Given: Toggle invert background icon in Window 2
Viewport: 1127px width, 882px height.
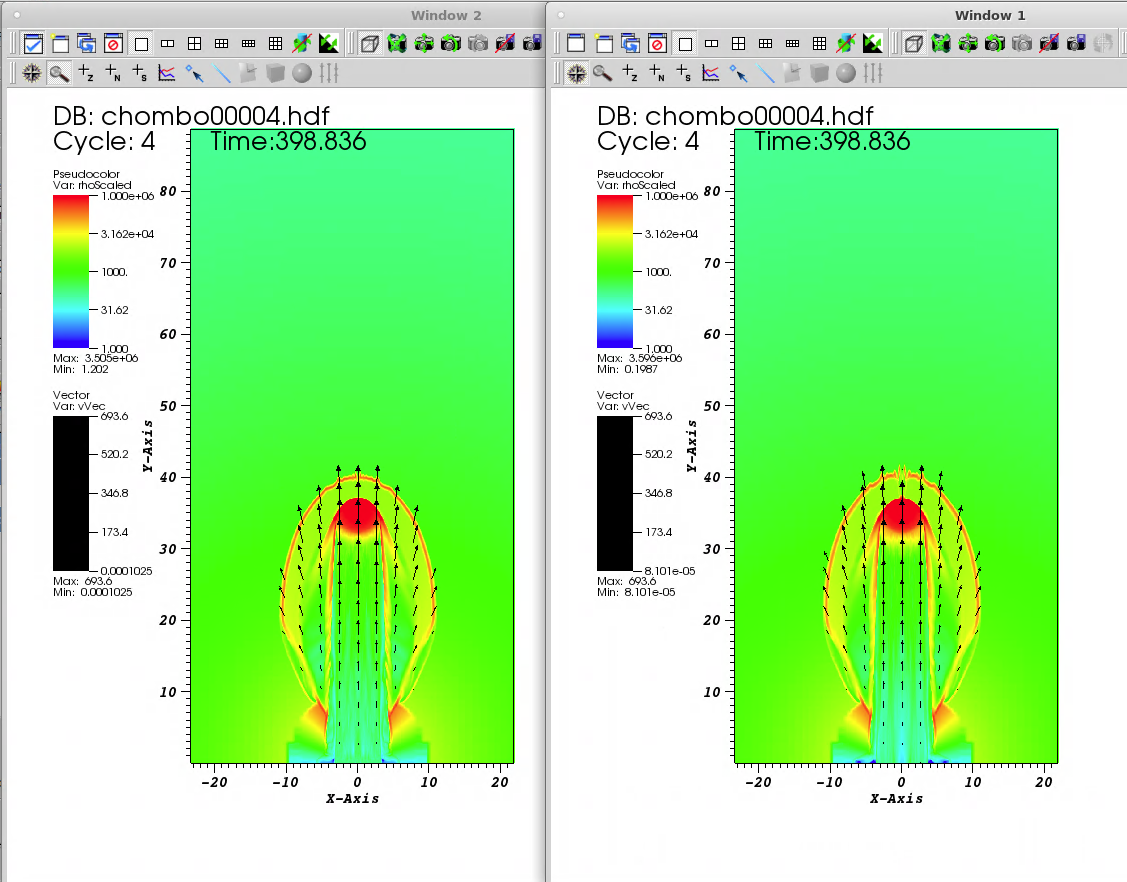Looking at the screenshot, I should (330, 44).
